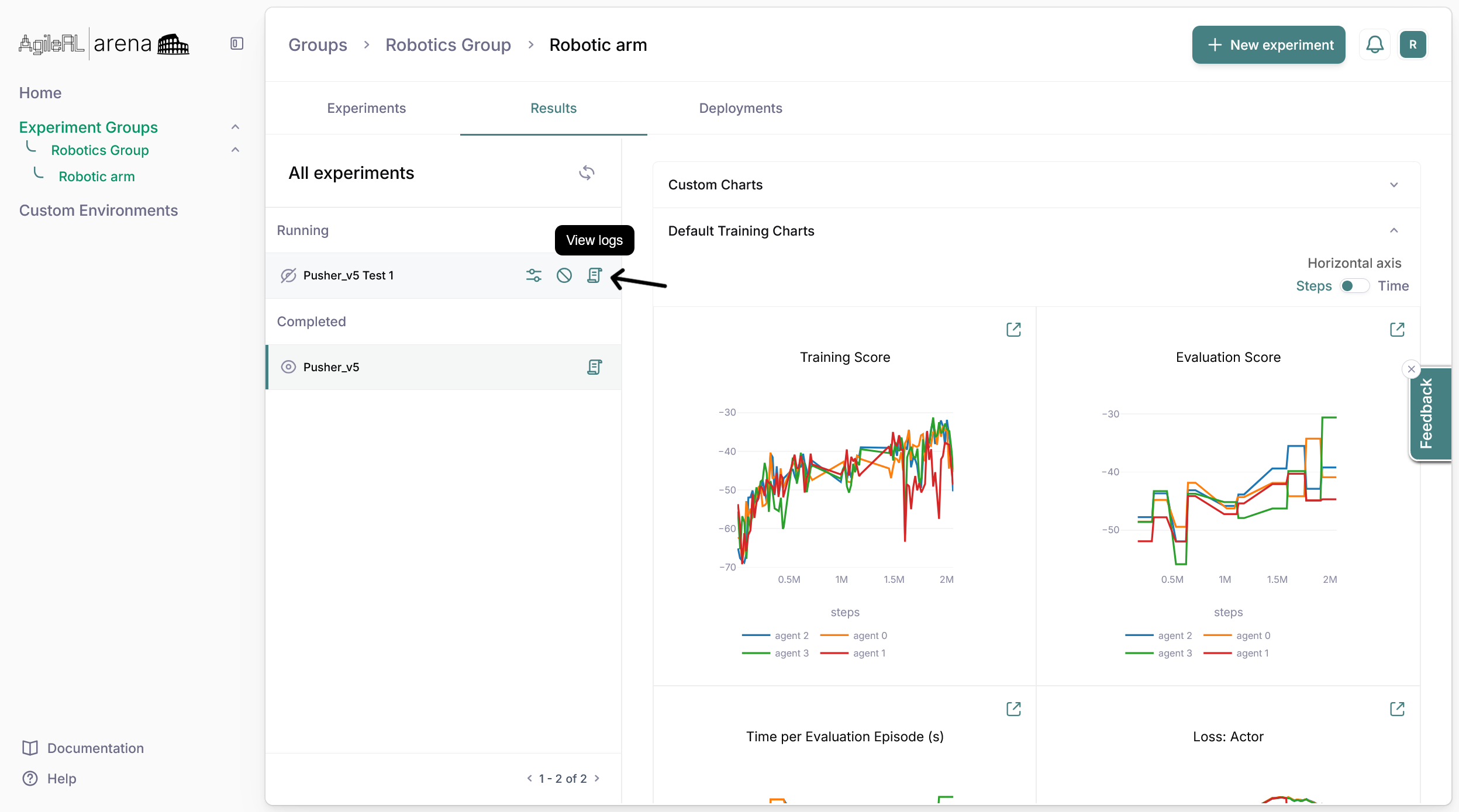Go to next page of experiments
Image resolution: width=1459 pixels, height=812 pixels.
597,778
